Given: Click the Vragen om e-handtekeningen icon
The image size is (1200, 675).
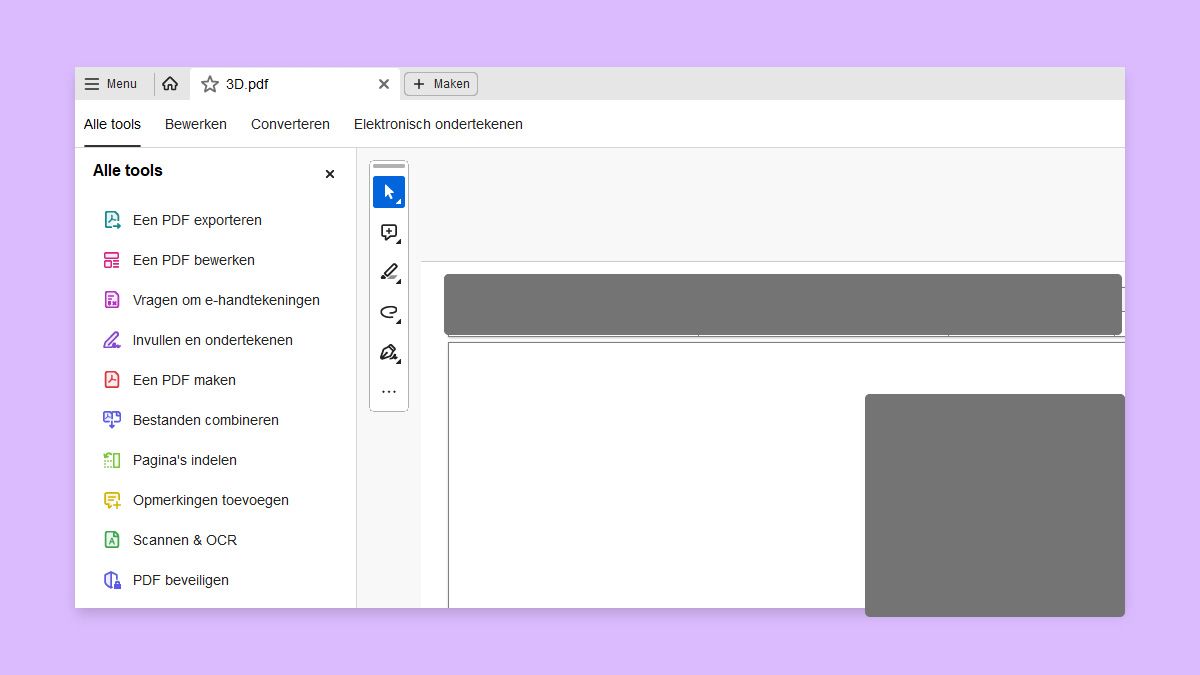Looking at the screenshot, I should (112, 300).
